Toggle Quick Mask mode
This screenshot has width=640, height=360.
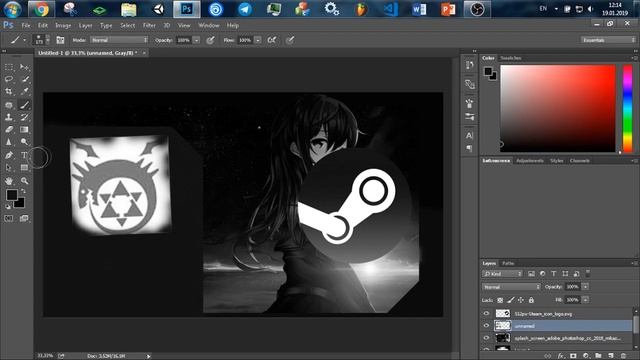coord(9,218)
